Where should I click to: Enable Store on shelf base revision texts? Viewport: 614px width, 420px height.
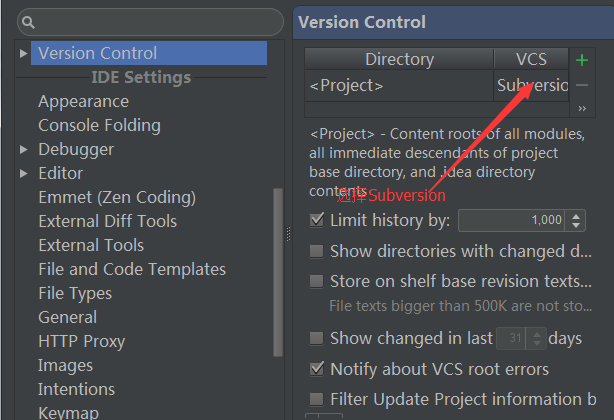[316, 281]
